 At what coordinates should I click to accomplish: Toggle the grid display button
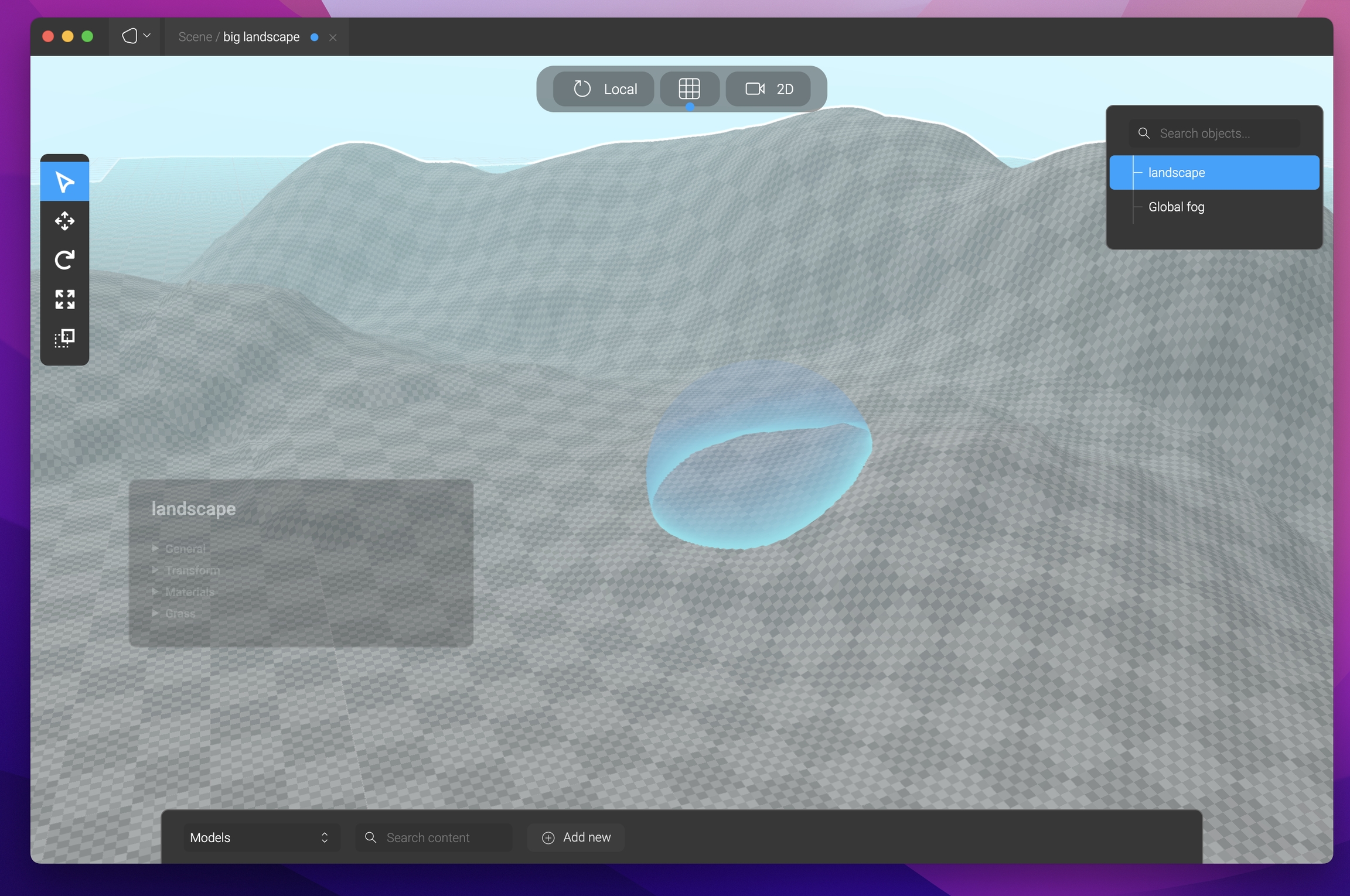pos(689,89)
